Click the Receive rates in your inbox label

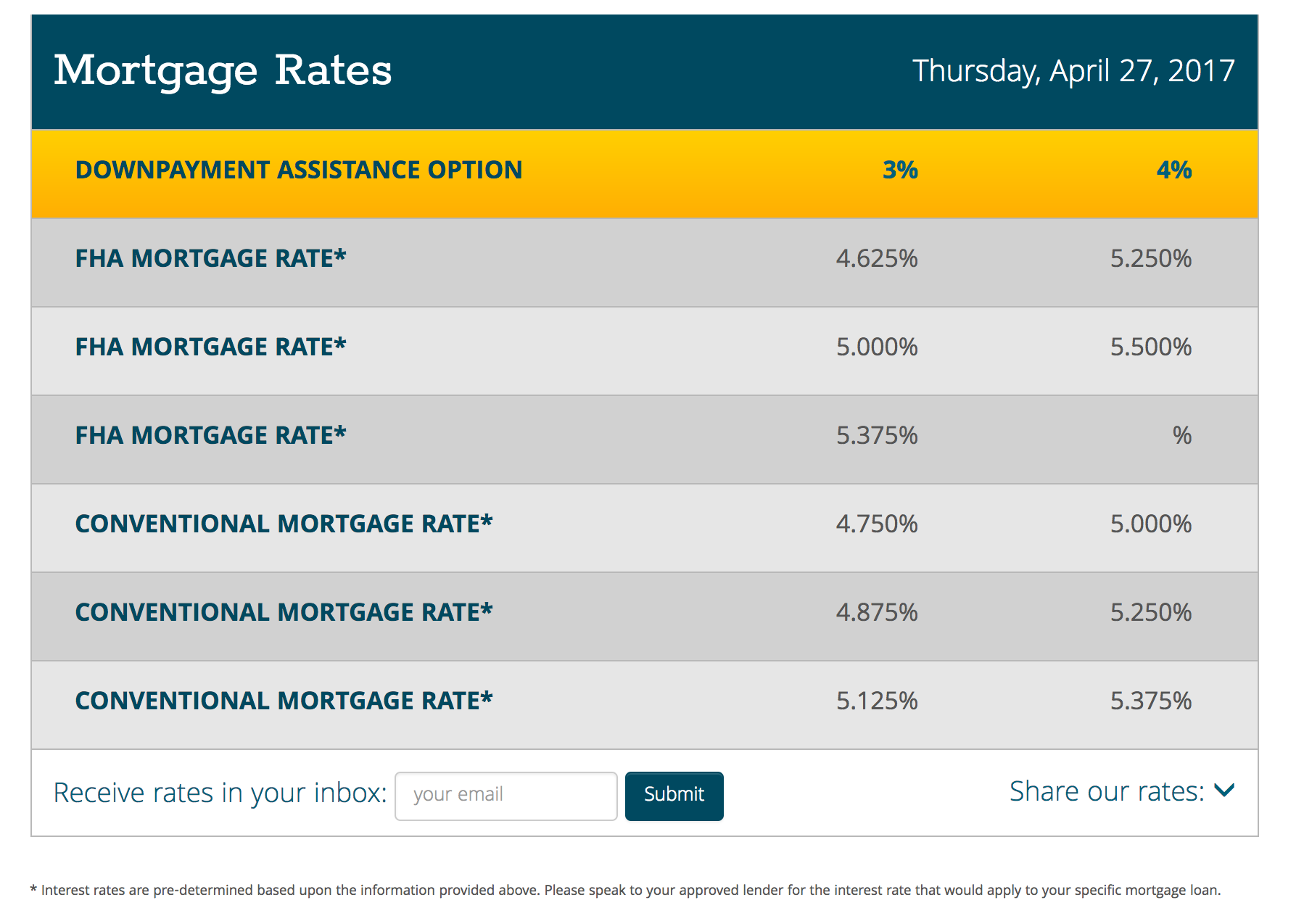coord(220,793)
